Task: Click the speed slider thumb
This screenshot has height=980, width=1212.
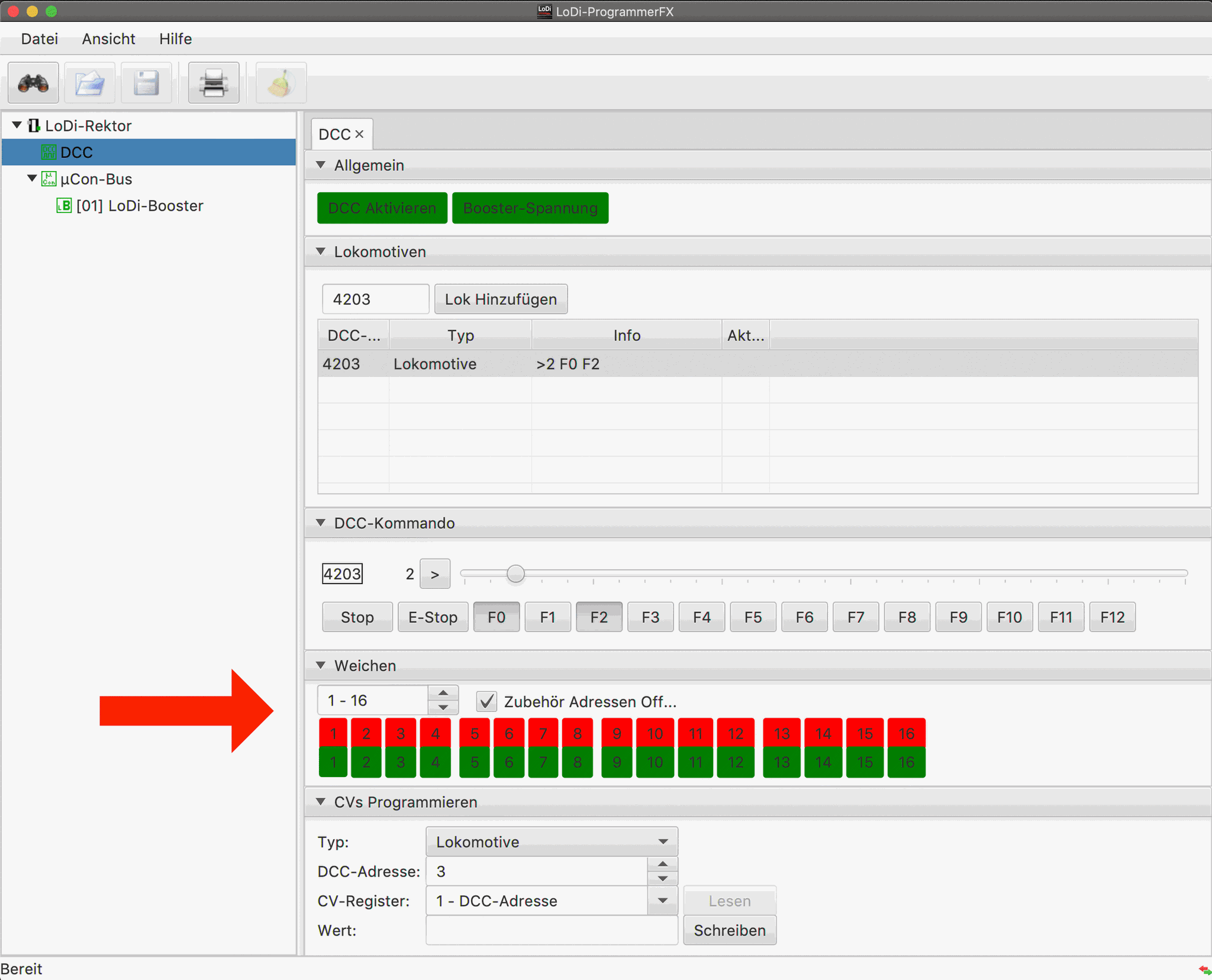Action: pyautogui.click(x=516, y=573)
